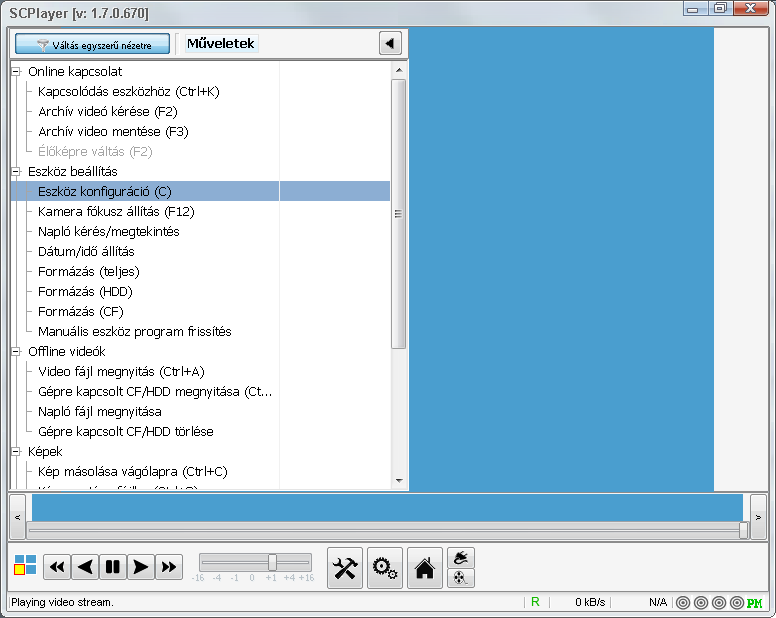The image size is (776, 618).
Task: Click the tree vertical scrollbar thumb
Action: [x=398, y=214]
